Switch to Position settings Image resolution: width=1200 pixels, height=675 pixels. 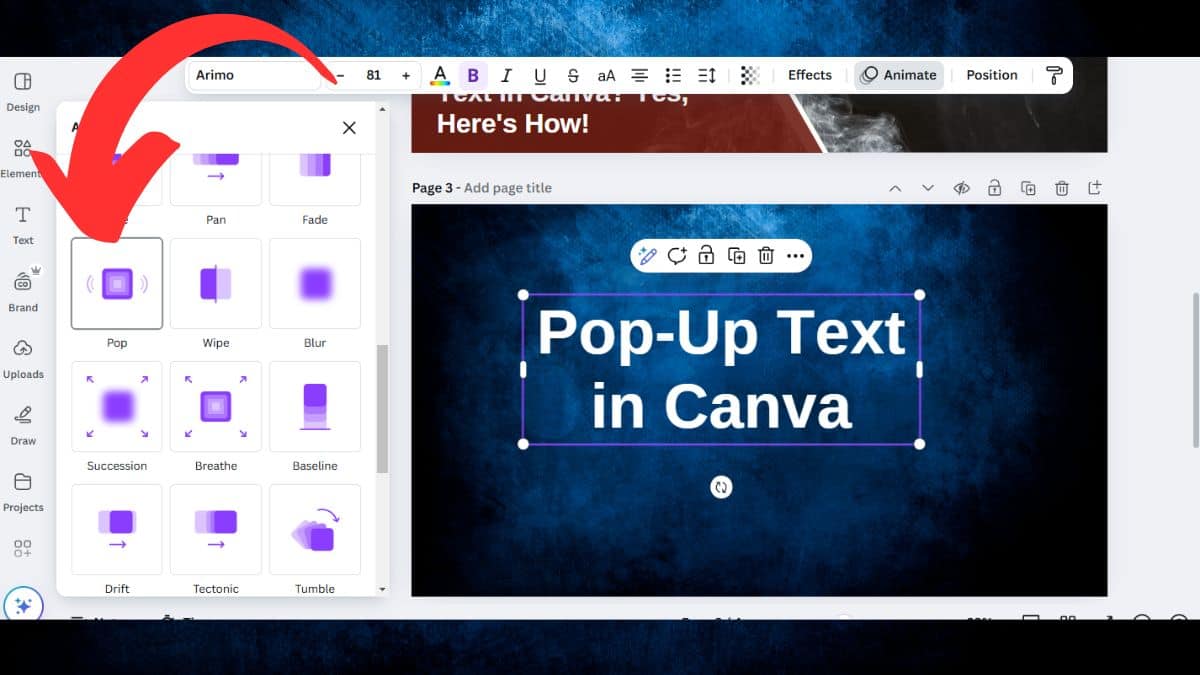pos(991,75)
